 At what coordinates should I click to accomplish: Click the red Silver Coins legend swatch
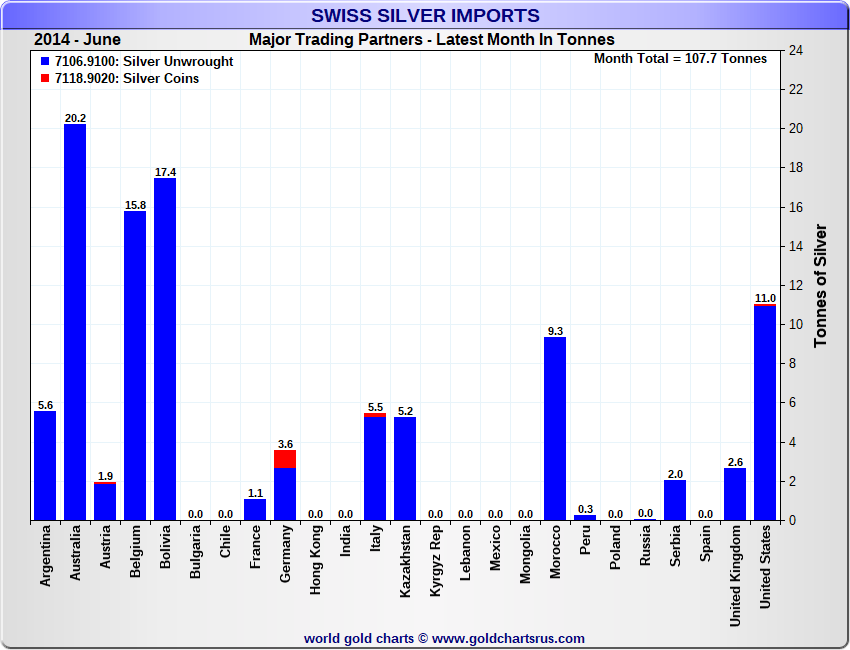click(x=45, y=79)
